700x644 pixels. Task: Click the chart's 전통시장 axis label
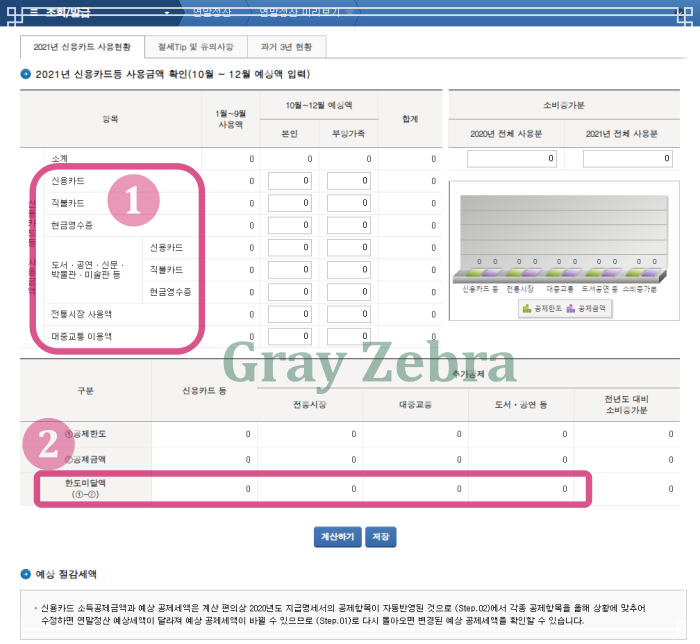coord(520,289)
